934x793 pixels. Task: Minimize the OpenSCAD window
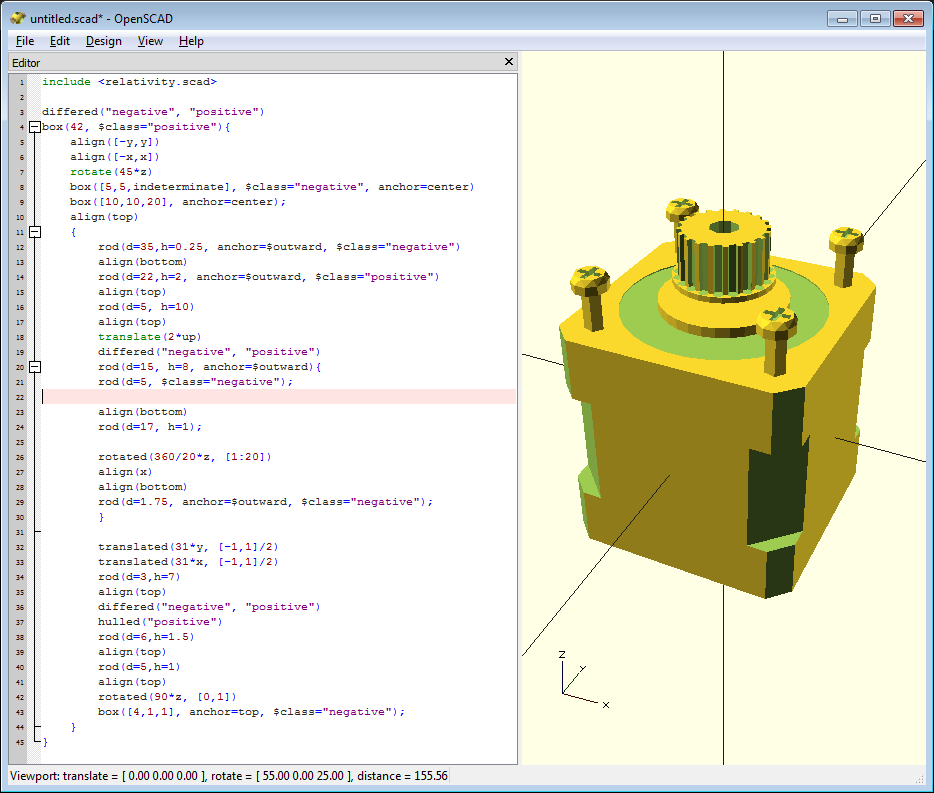[842, 18]
